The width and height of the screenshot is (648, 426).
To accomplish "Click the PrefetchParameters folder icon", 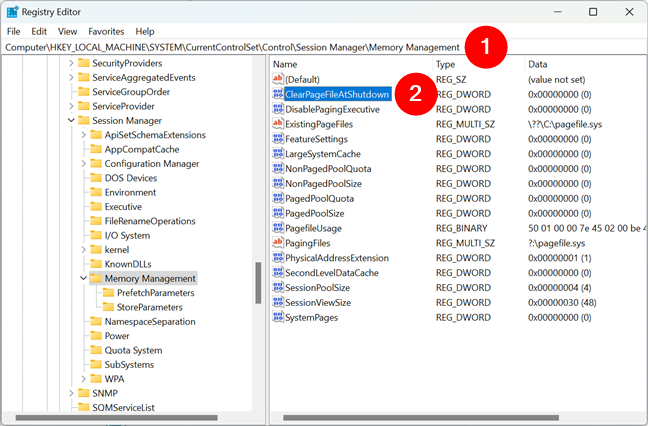I will [x=109, y=293].
